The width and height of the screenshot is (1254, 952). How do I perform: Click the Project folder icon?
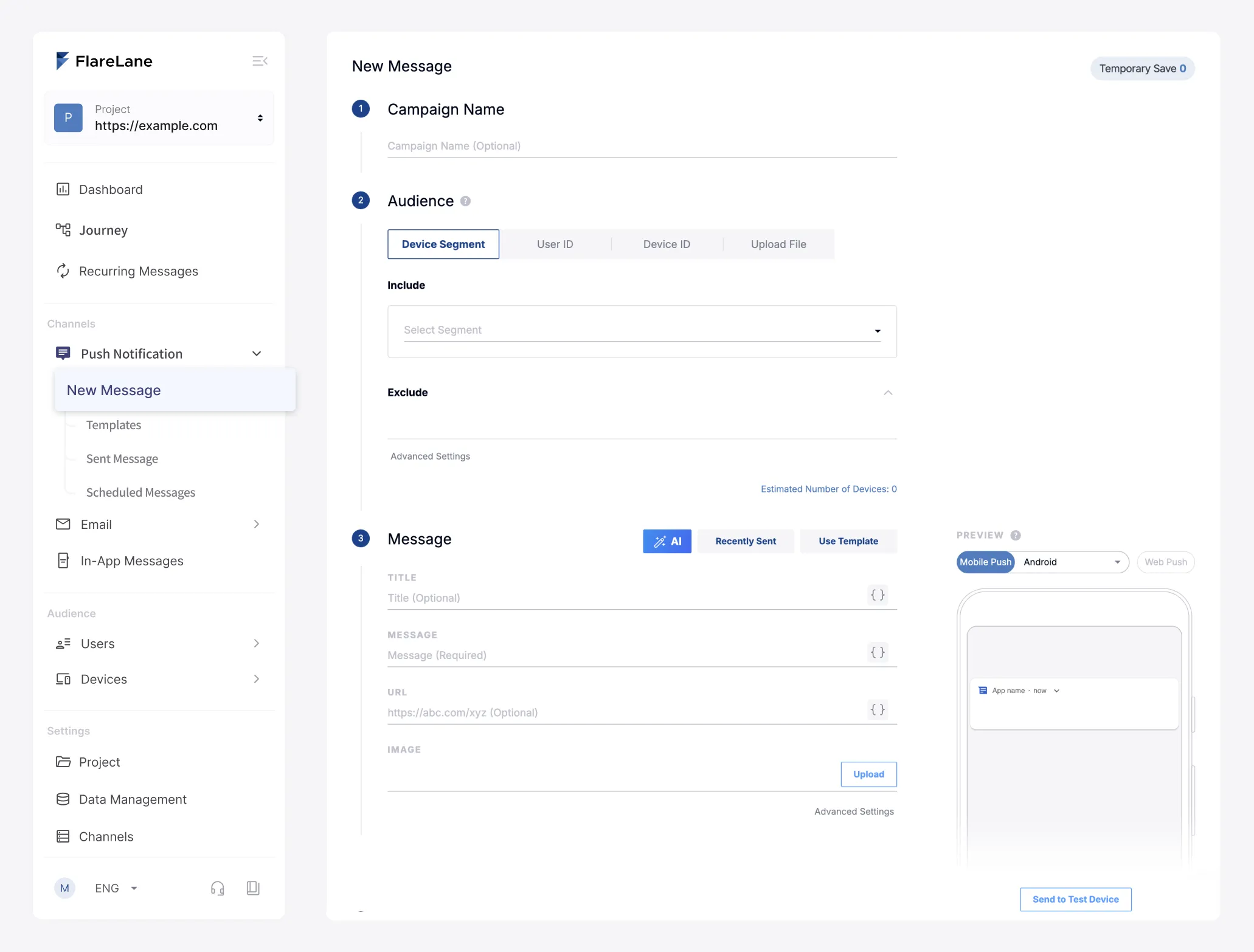pyautogui.click(x=63, y=762)
